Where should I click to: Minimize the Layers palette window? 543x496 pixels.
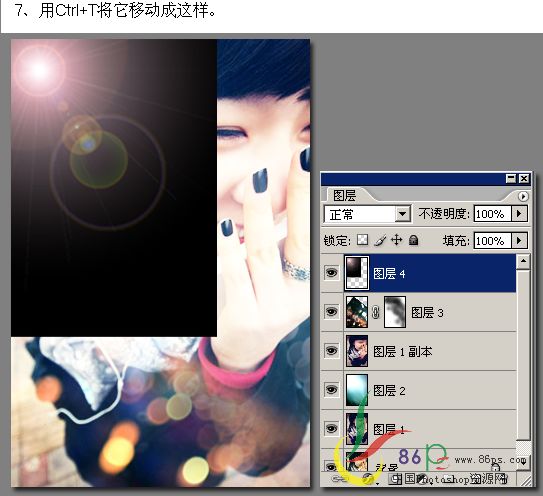click(511, 179)
